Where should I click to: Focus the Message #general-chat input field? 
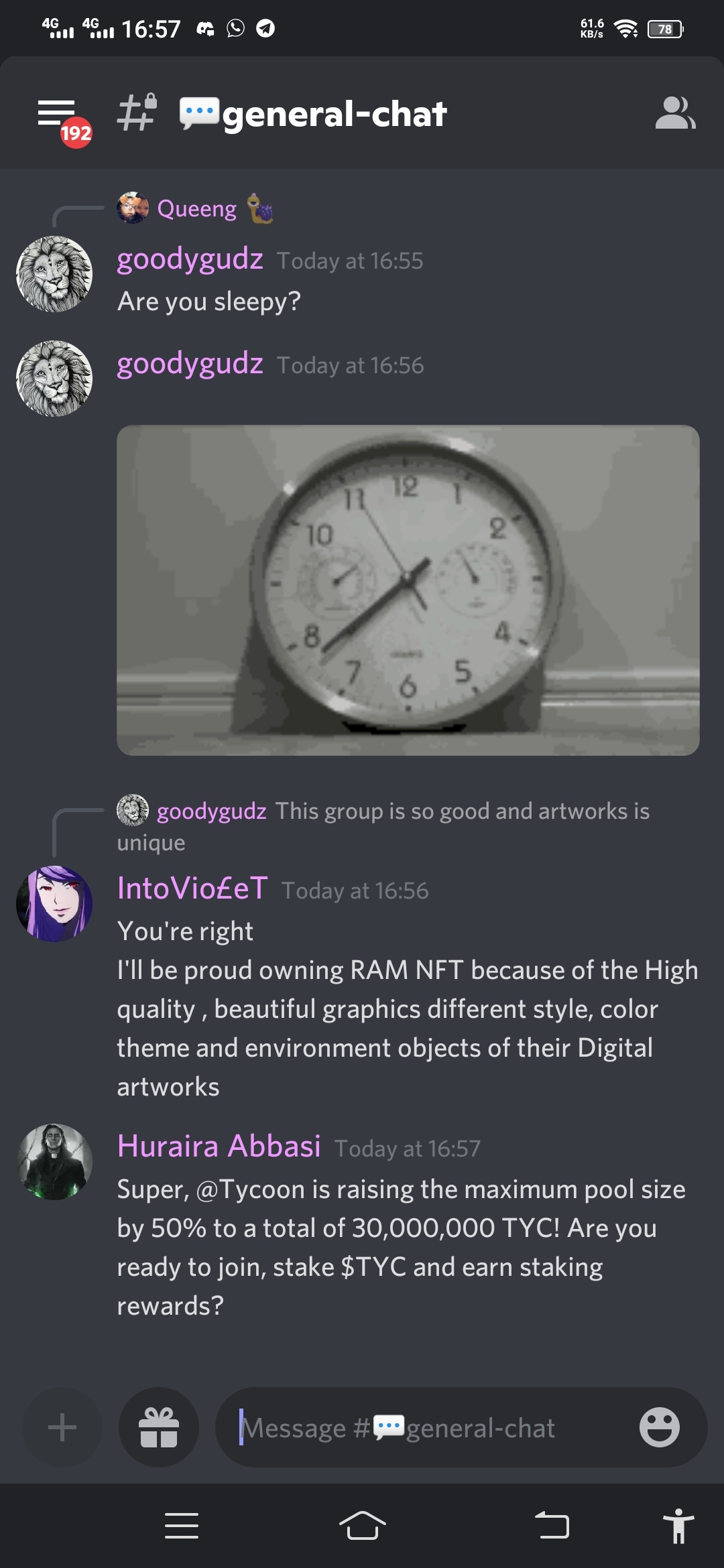coord(429,1427)
